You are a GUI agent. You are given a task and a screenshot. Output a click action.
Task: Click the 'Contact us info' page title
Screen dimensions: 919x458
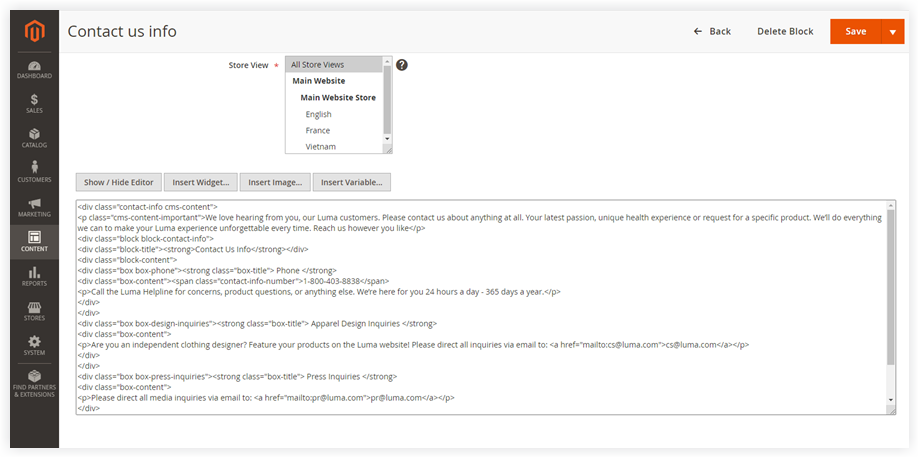122,31
